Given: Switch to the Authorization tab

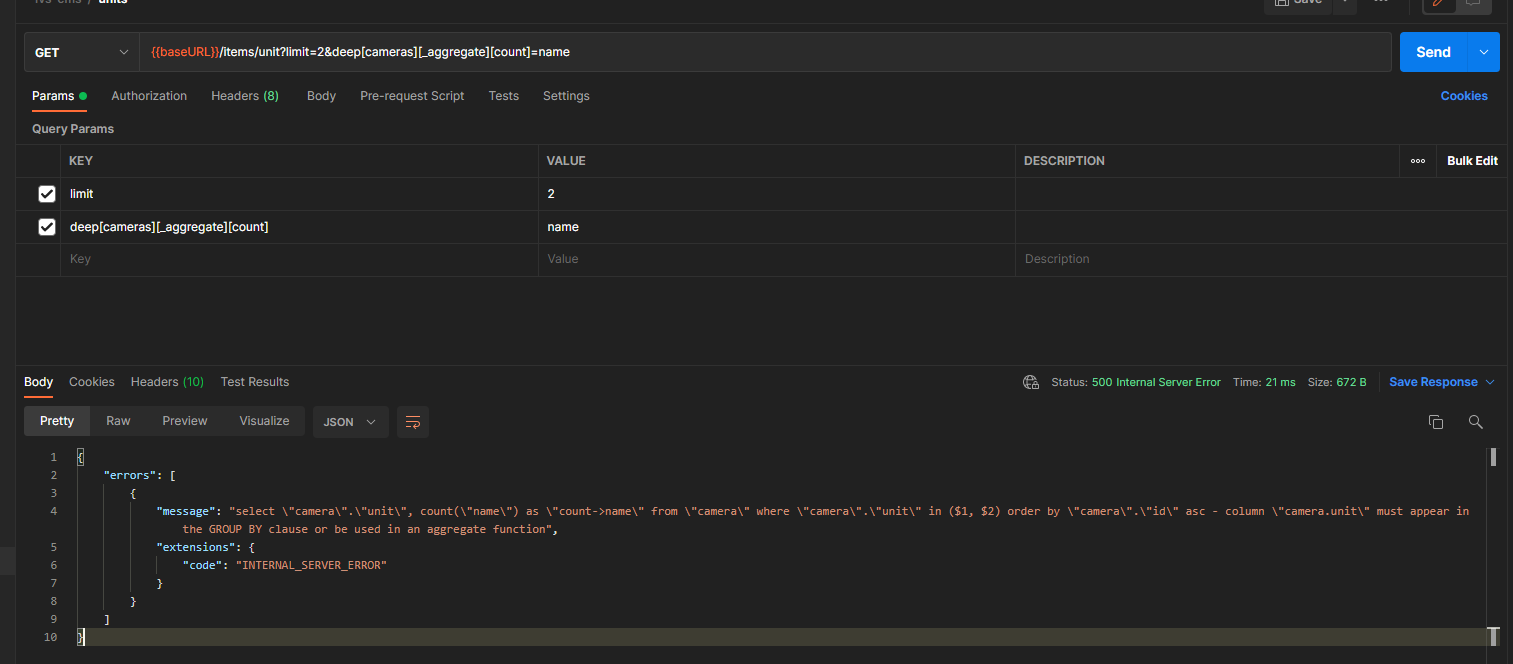Looking at the screenshot, I should (149, 96).
